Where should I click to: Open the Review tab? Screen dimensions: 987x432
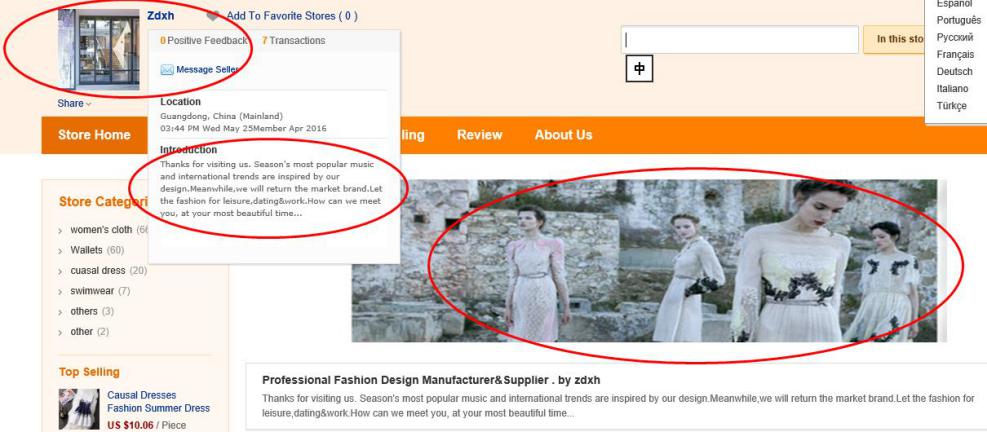click(x=479, y=135)
